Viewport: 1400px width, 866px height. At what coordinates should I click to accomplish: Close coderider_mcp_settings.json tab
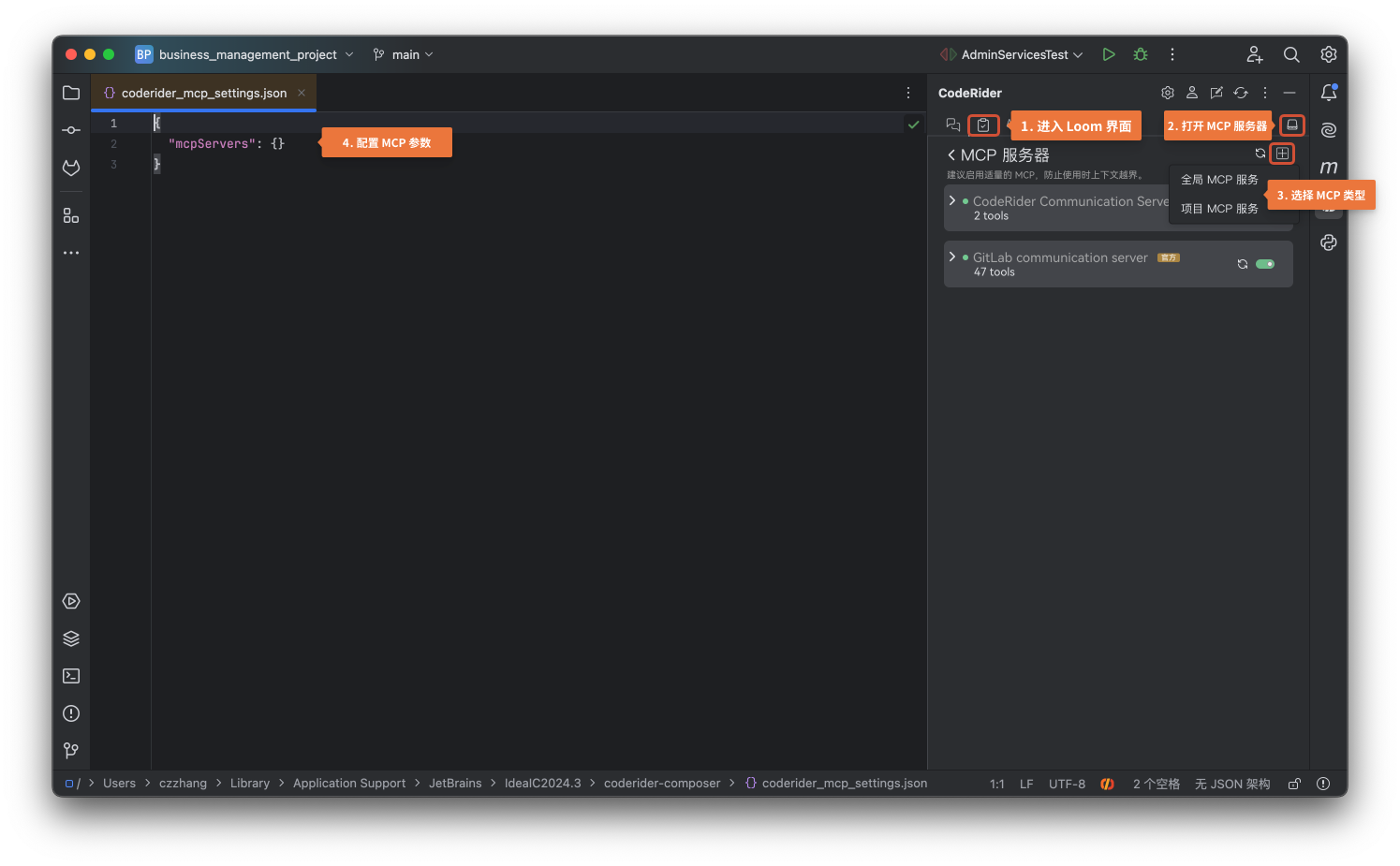302,93
